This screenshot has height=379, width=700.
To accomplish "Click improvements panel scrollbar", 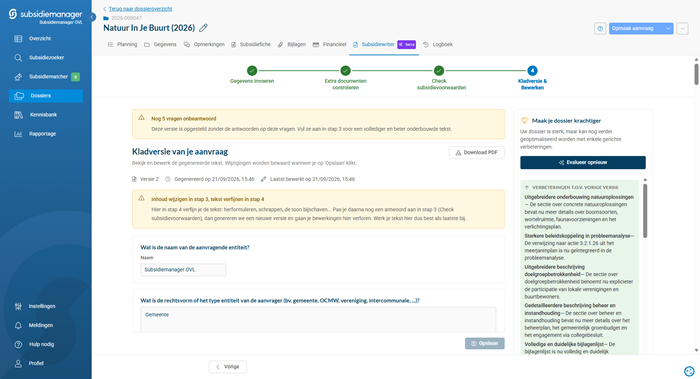I will pyautogui.click(x=645, y=211).
